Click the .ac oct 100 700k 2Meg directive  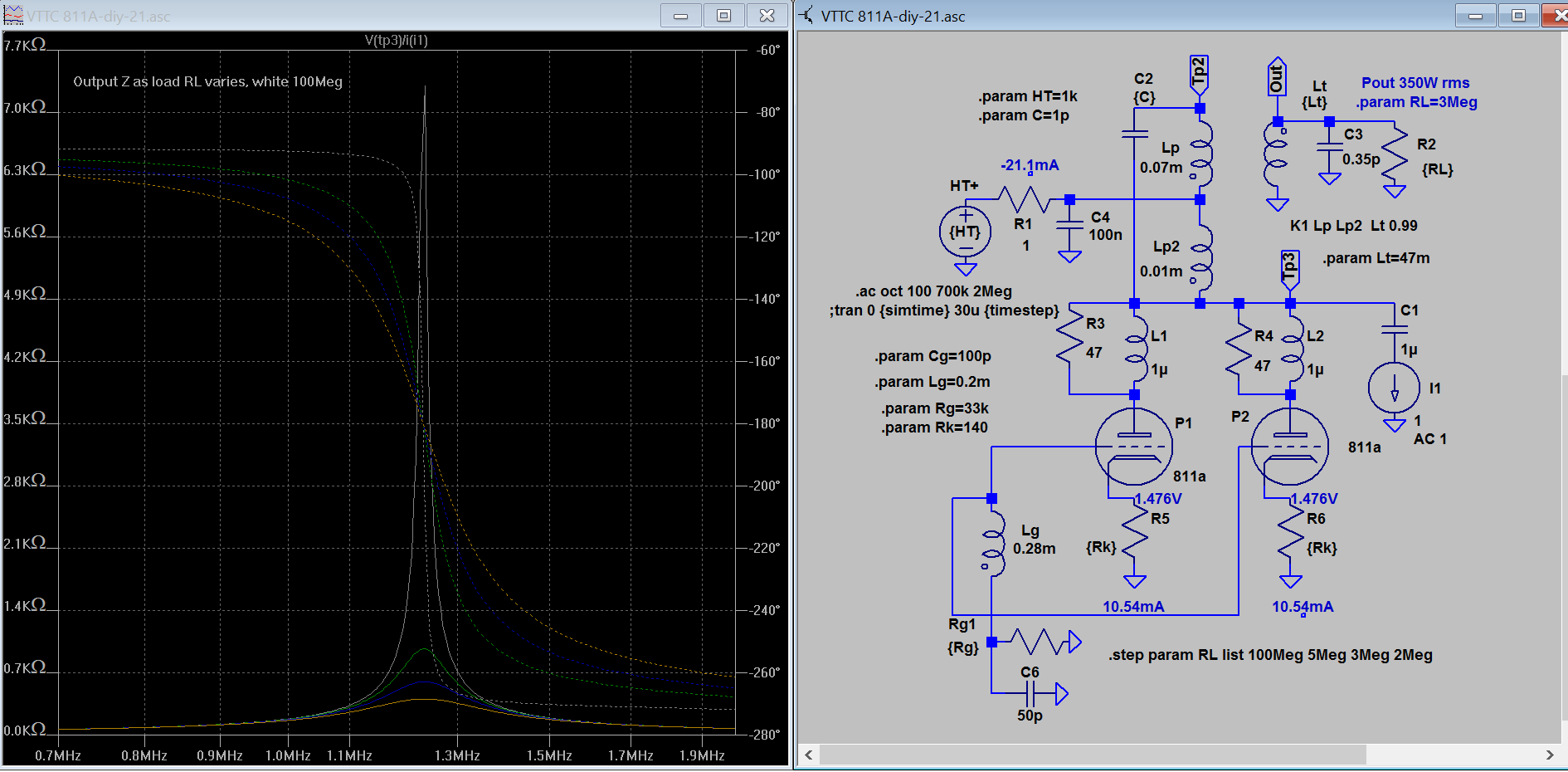(x=933, y=291)
